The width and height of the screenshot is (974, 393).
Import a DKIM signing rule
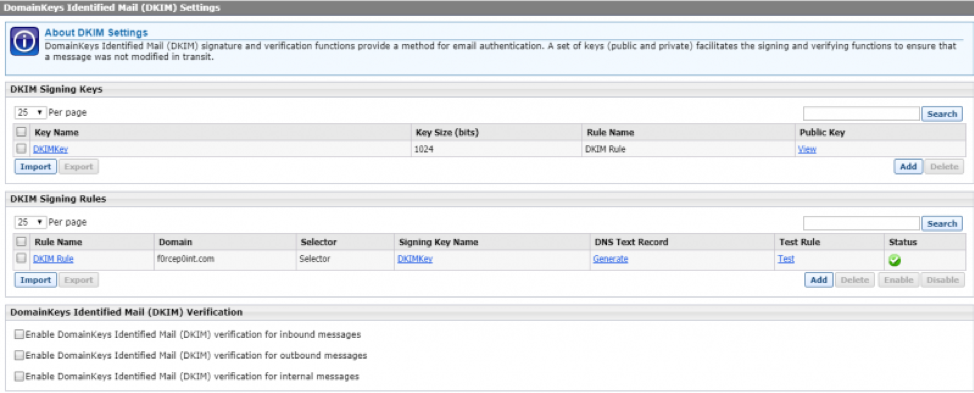click(x=35, y=280)
